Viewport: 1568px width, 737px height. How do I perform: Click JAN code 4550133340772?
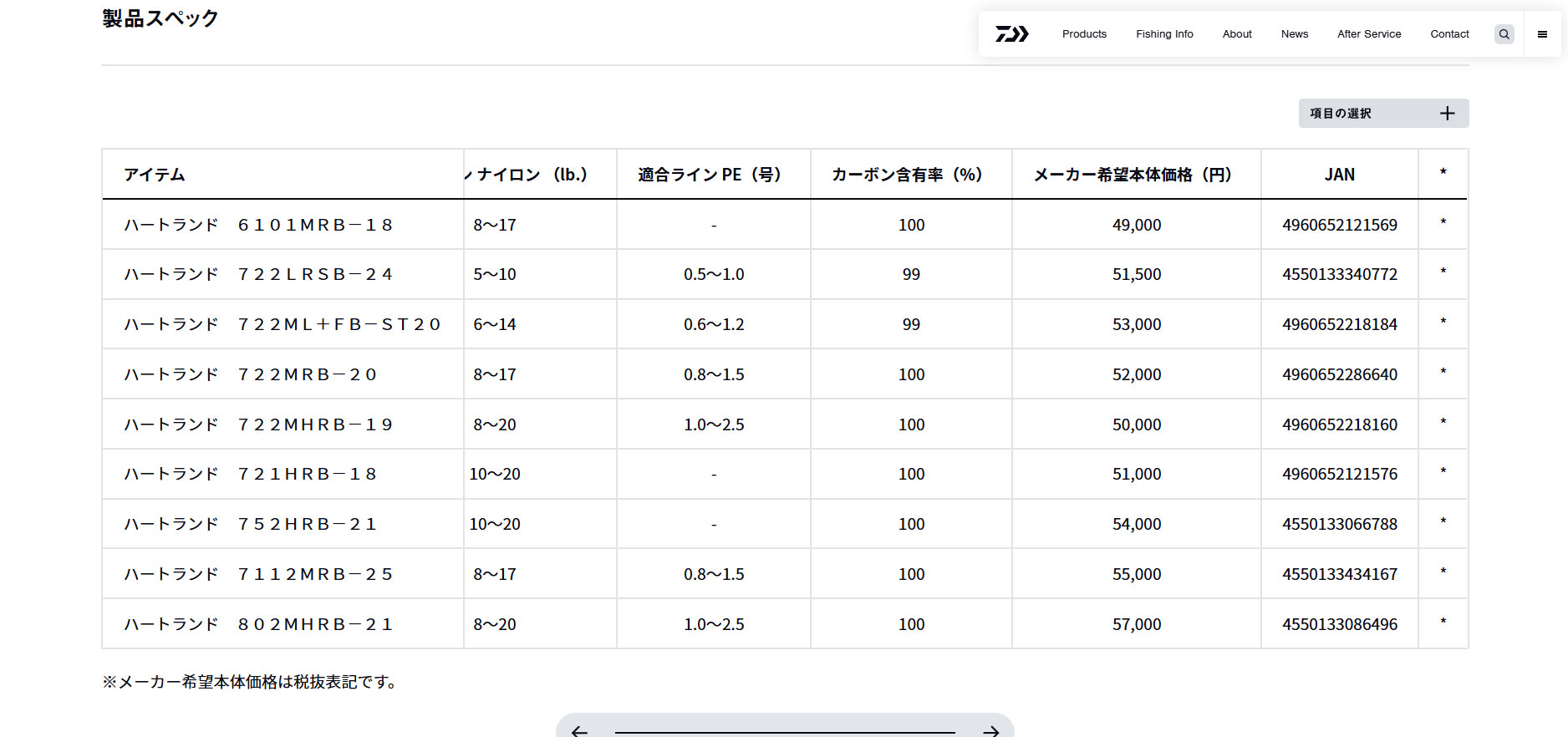coord(1340,274)
